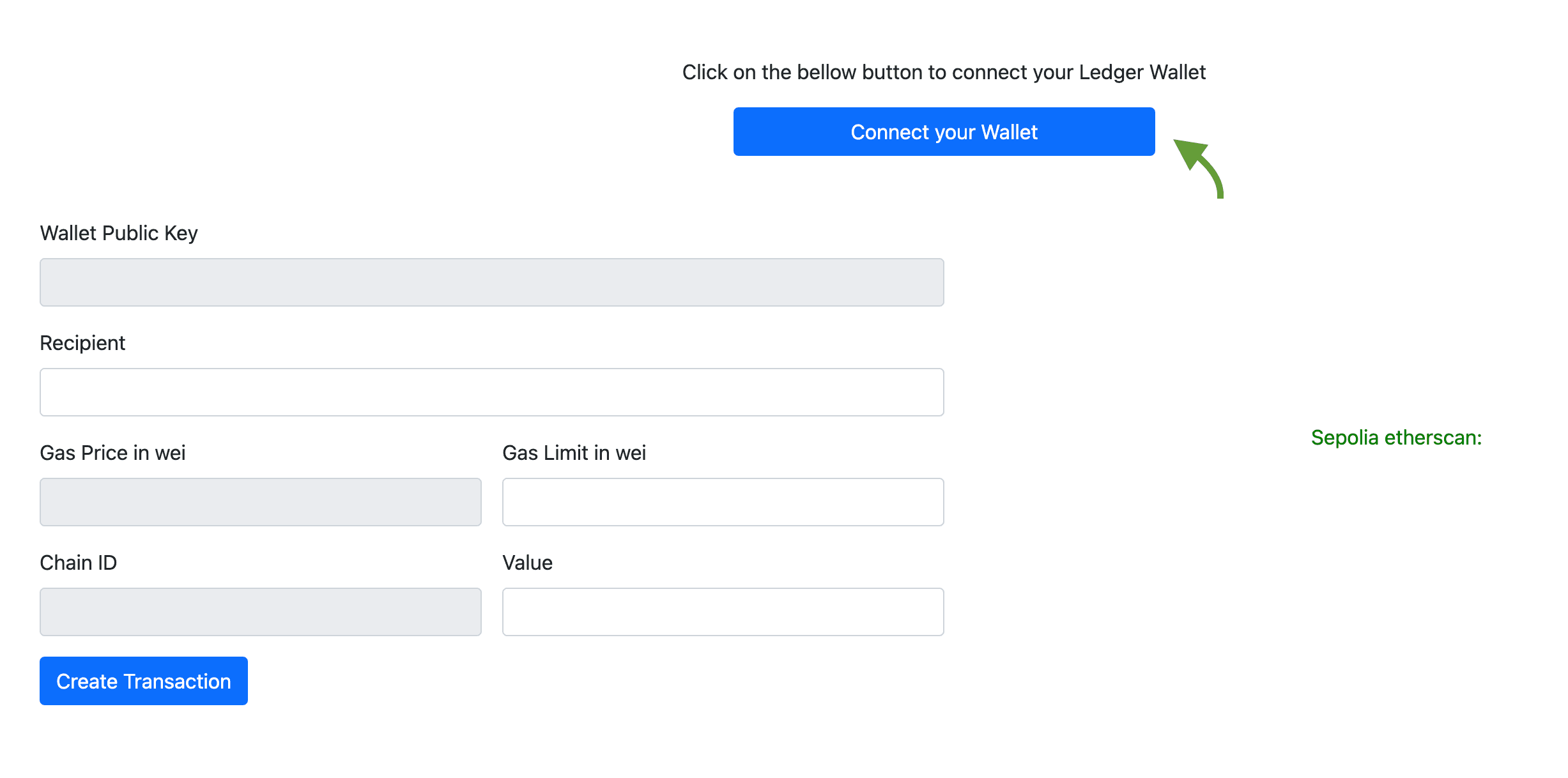1568x778 pixels.
Task: Click the Gas Limit in wei input box
Action: click(x=723, y=501)
